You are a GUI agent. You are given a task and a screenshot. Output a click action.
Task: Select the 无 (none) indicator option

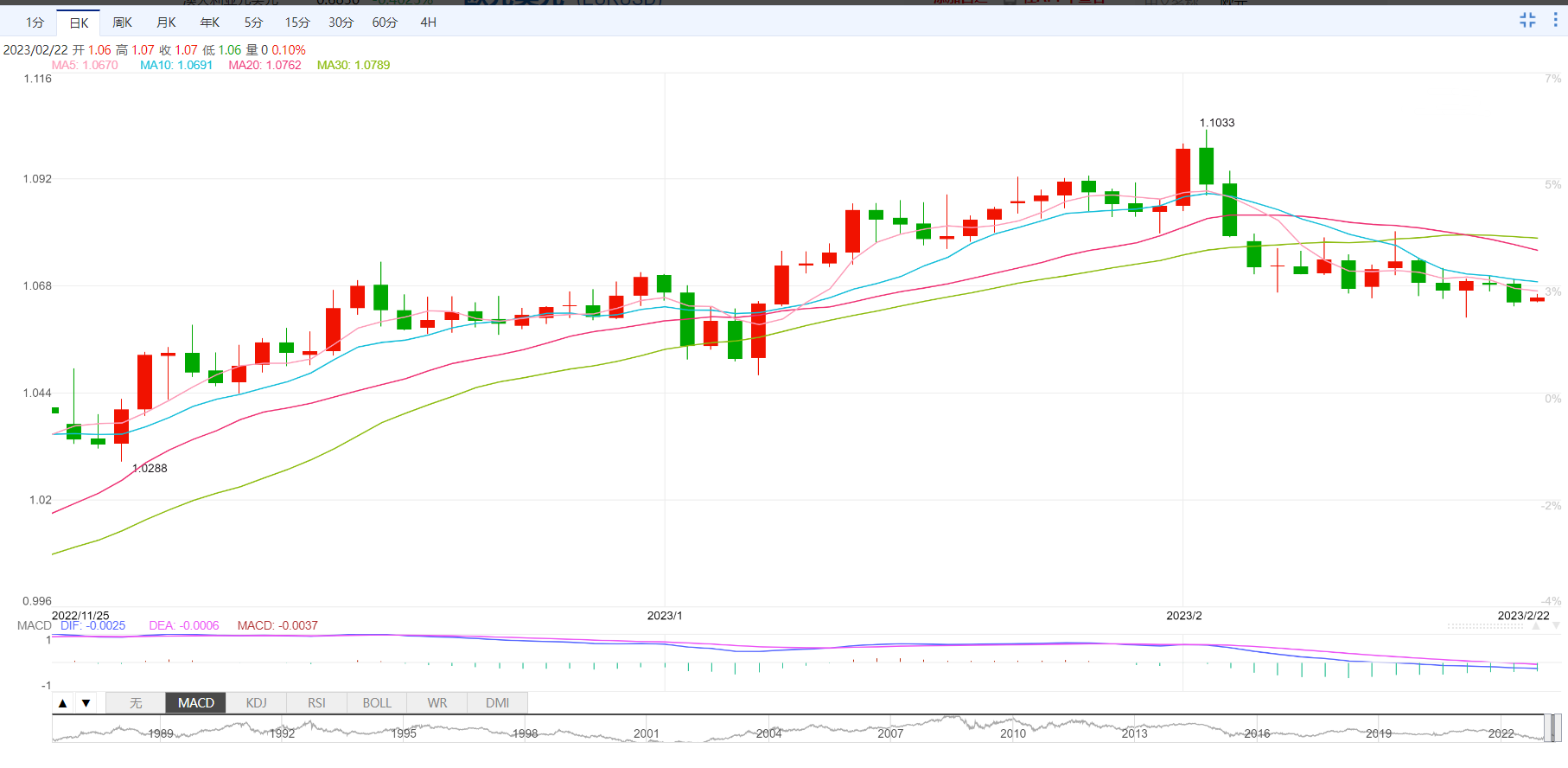pos(136,703)
